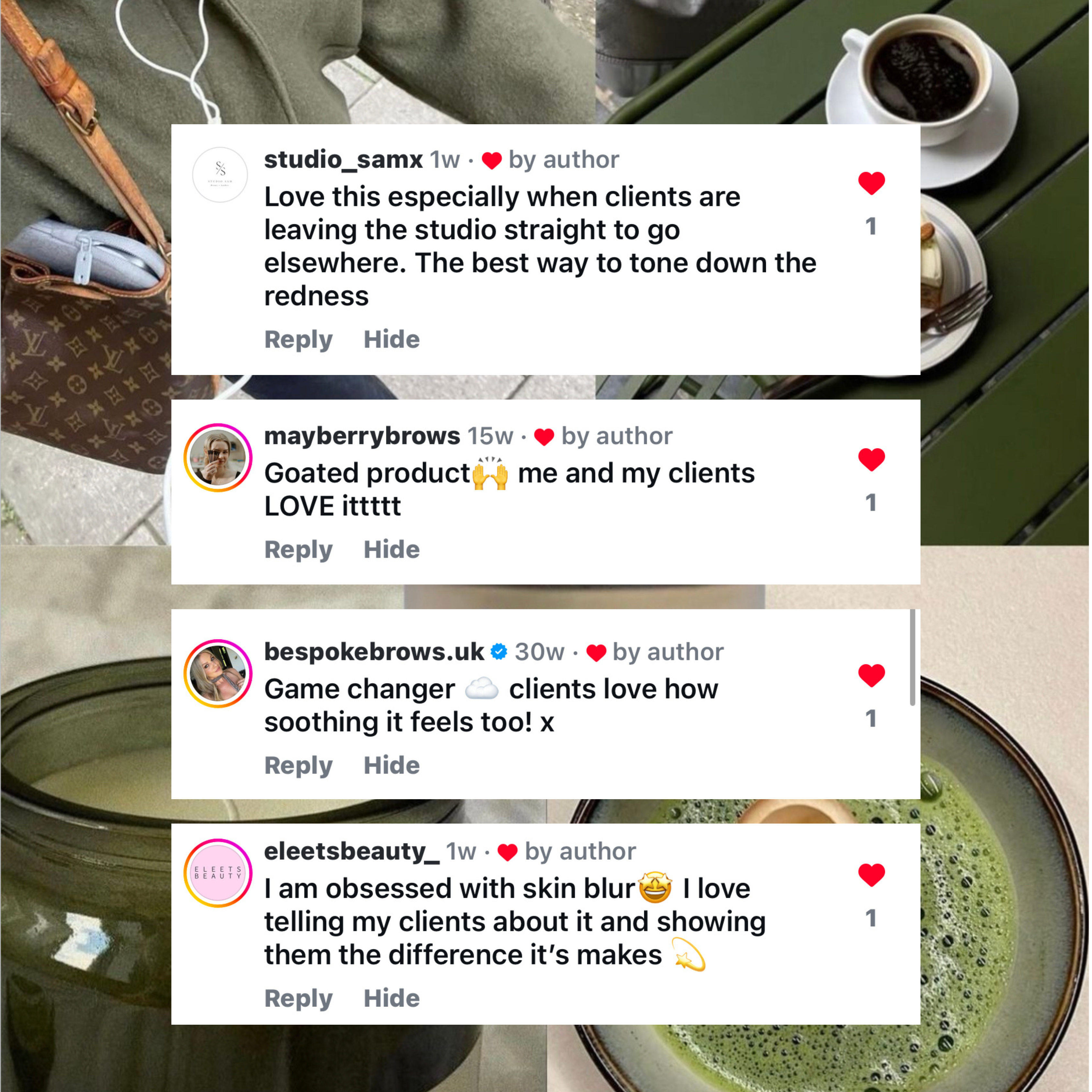Hide the mayberrybrows comment

click(x=392, y=549)
